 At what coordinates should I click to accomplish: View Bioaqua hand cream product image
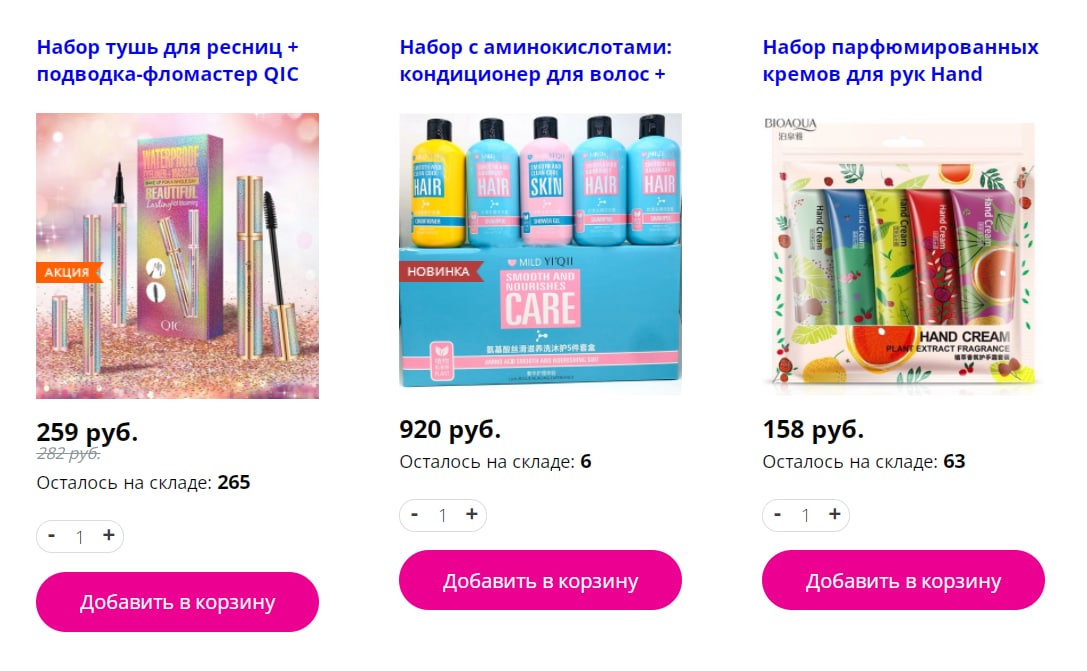click(x=903, y=254)
